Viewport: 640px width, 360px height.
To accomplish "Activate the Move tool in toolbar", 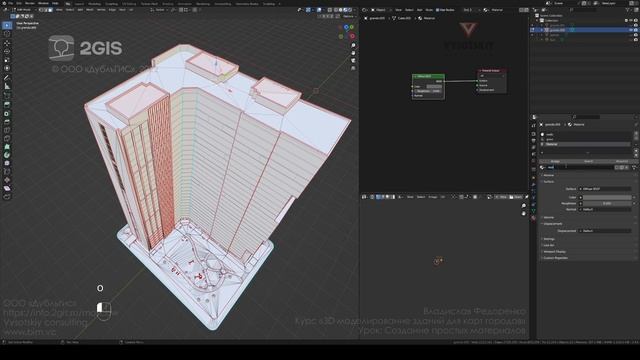I will pyautogui.click(x=7, y=43).
